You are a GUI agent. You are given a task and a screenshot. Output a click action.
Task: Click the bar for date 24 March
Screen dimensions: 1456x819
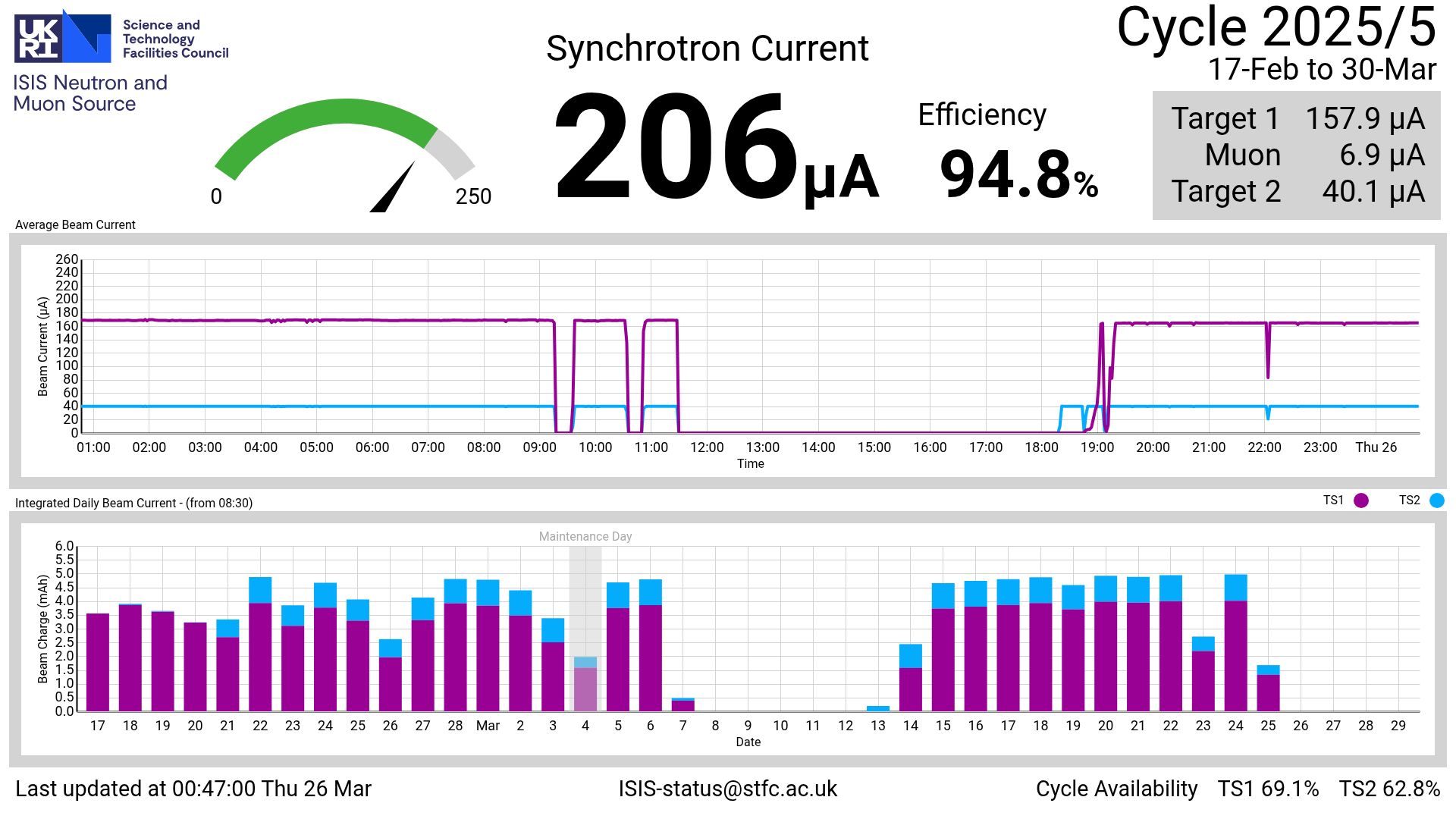point(1235,645)
